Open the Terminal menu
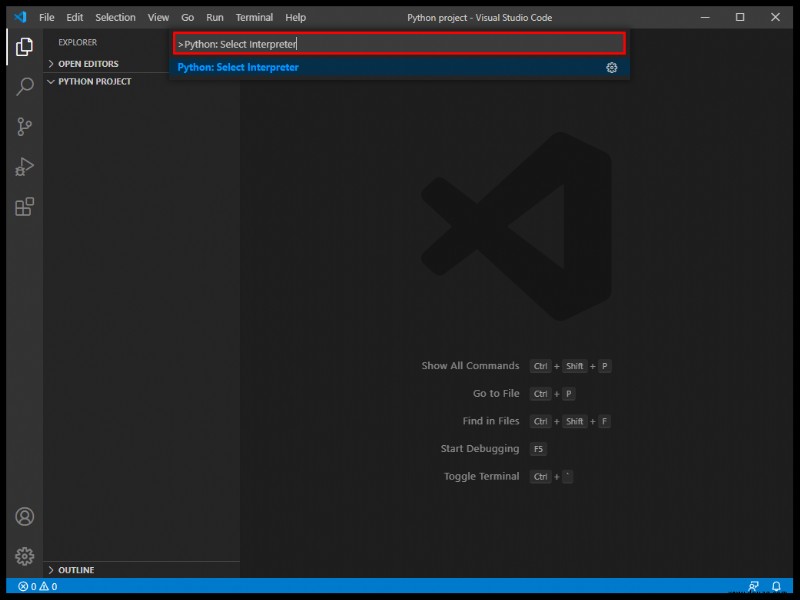Viewport: 800px width, 600px height. click(x=254, y=17)
